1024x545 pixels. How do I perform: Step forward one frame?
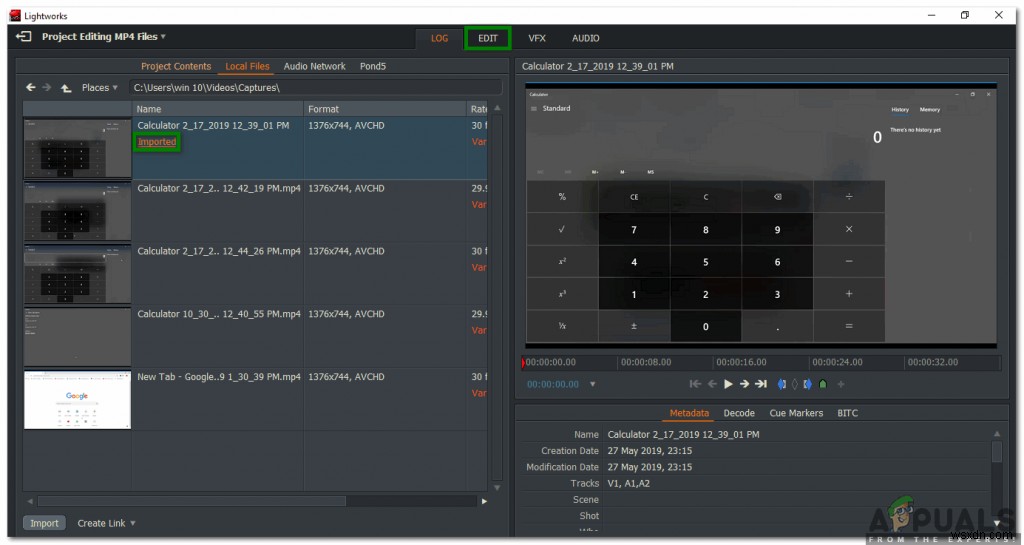coord(744,384)
